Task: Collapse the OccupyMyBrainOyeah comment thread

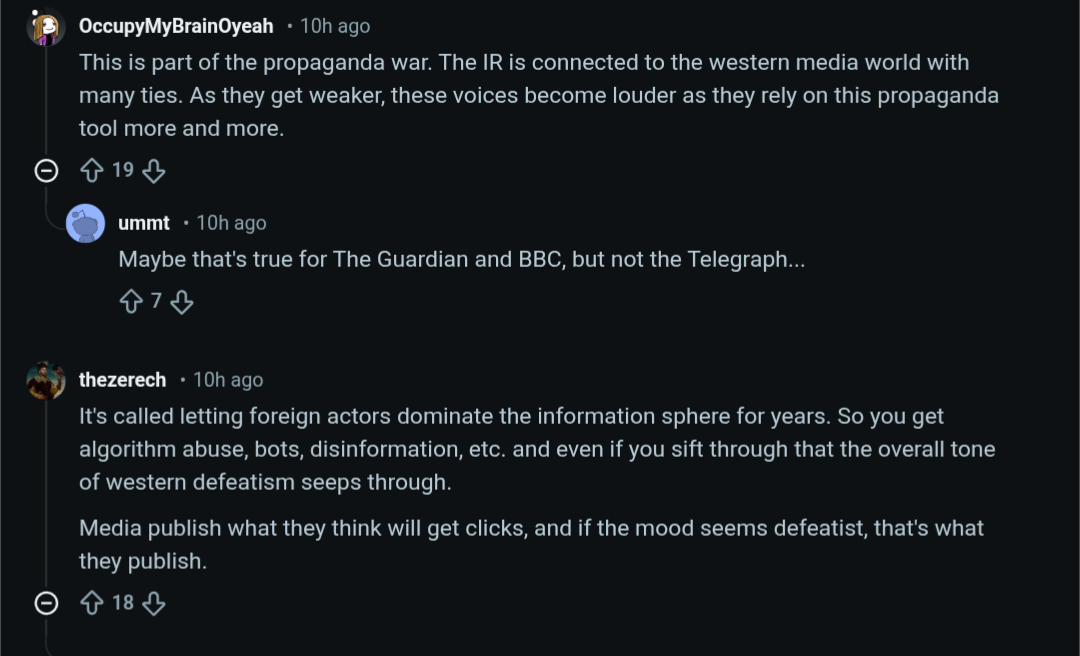Action: coord(46,171)
